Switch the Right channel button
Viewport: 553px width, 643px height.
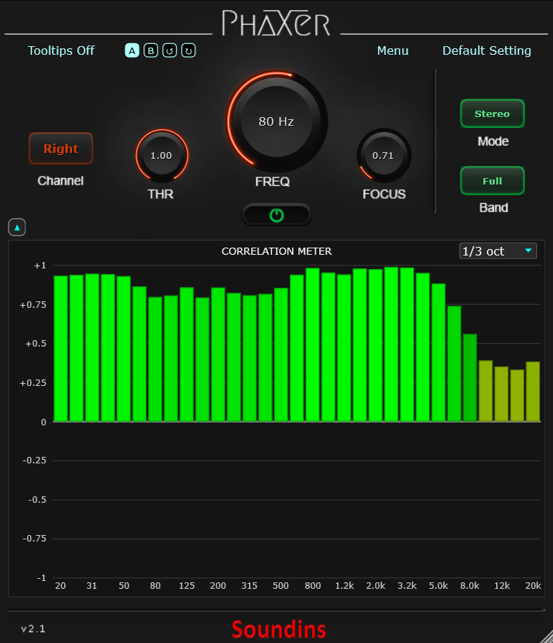click(x=61, y=148)
